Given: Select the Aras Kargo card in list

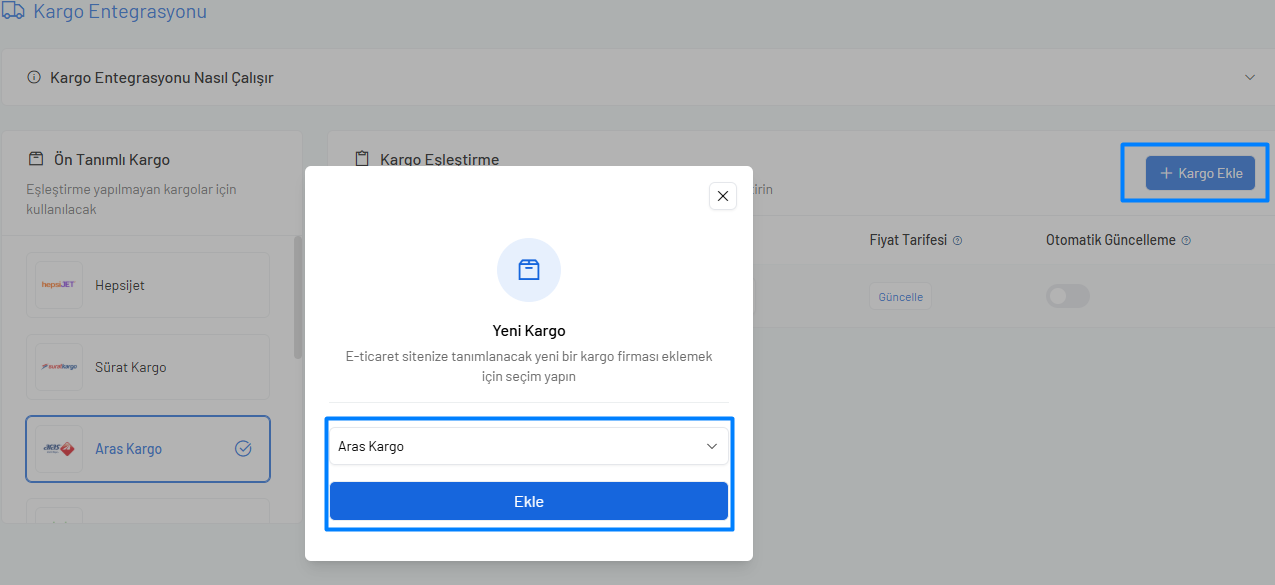Looking at the screenshot, I should 148,449.
